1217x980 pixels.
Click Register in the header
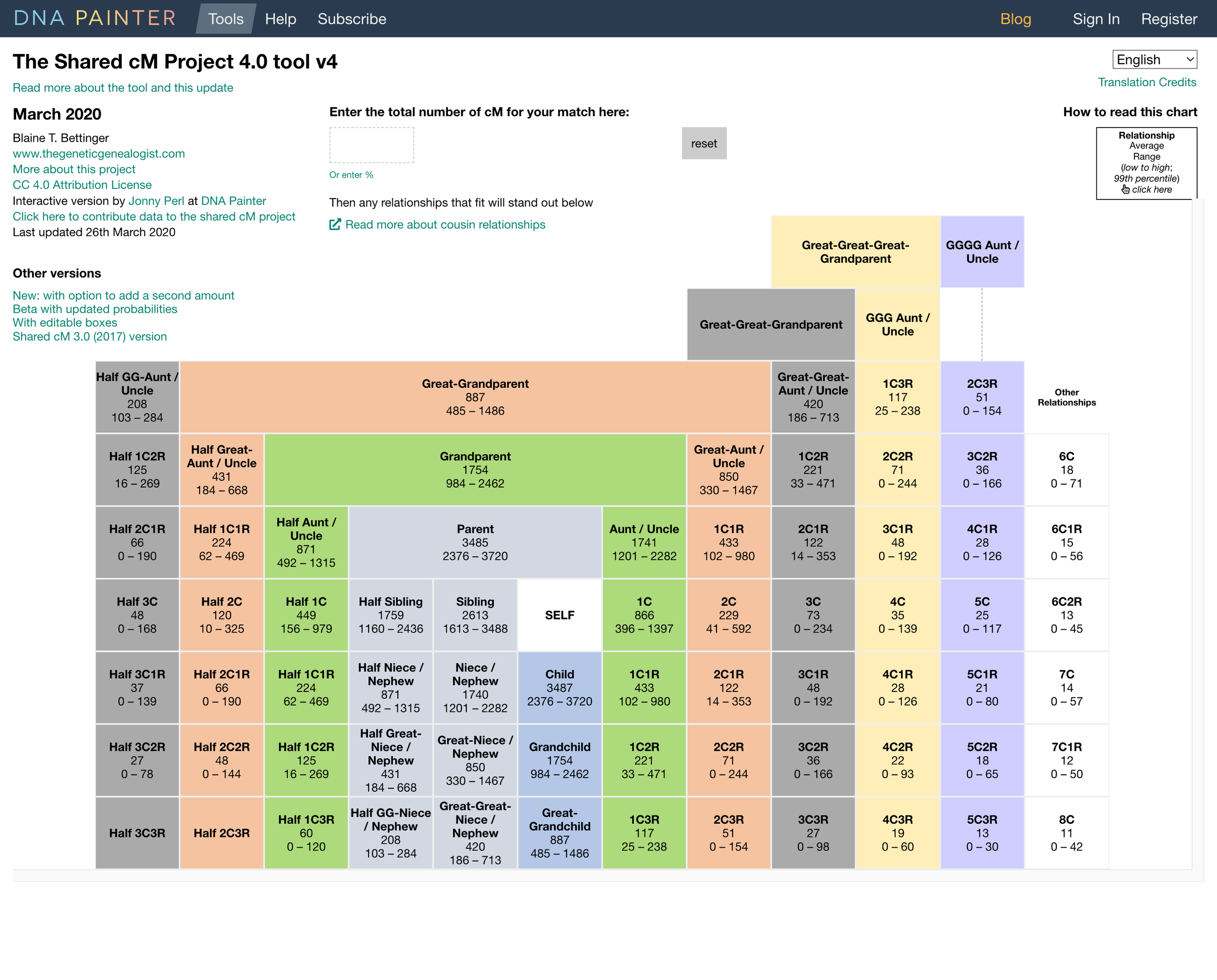(x=1169, y=18)
